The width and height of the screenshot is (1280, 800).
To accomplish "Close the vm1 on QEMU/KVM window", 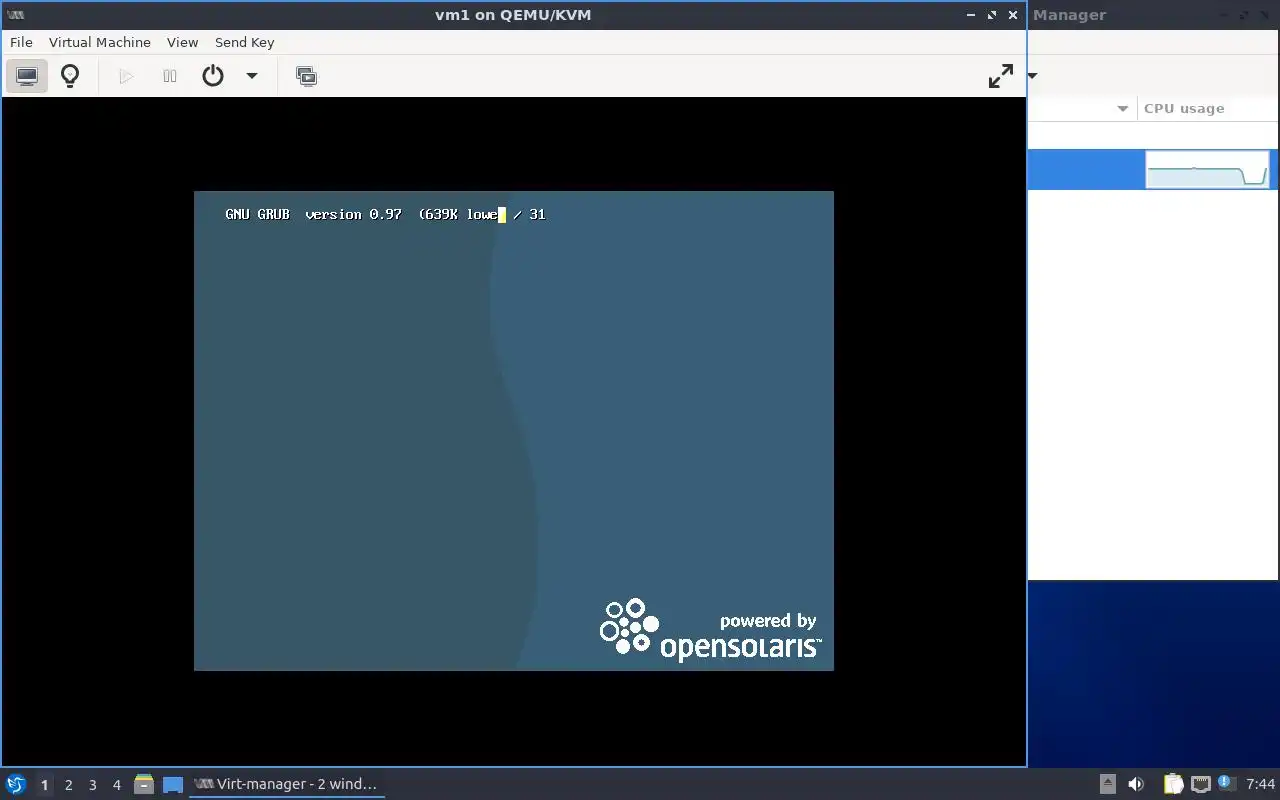I will 1013,15.
